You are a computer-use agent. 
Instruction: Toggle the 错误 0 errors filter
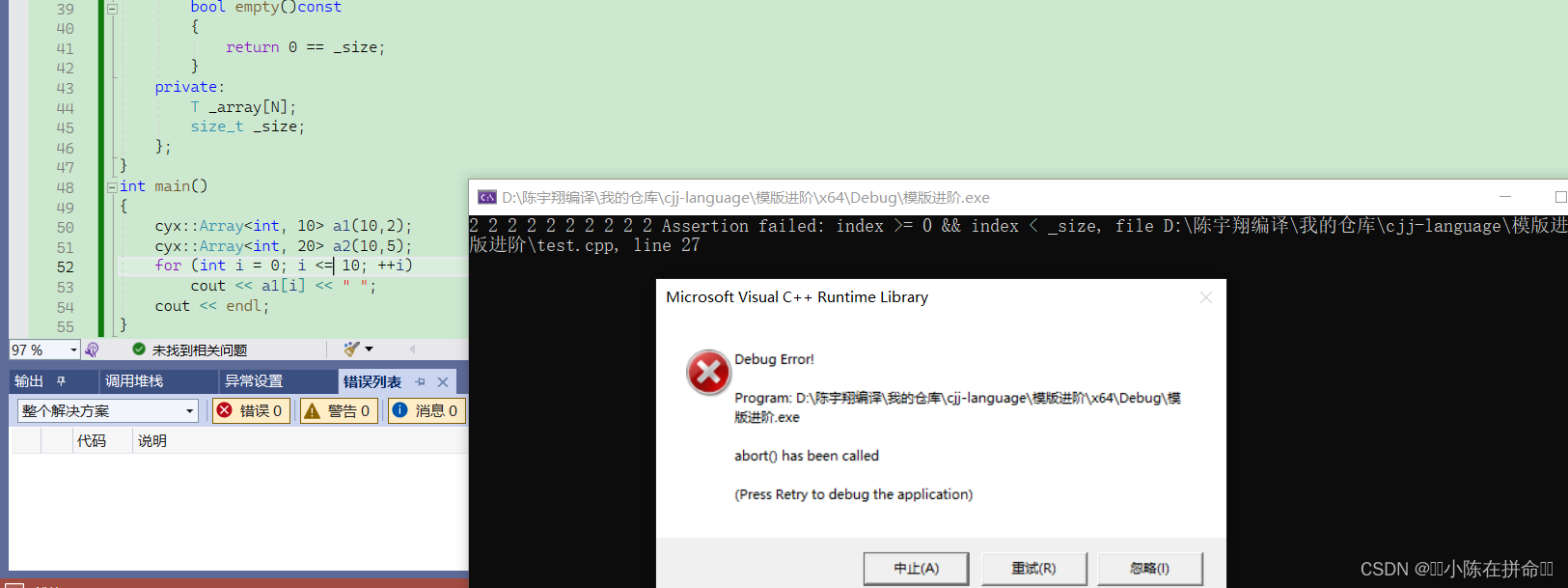coord(251,410)
